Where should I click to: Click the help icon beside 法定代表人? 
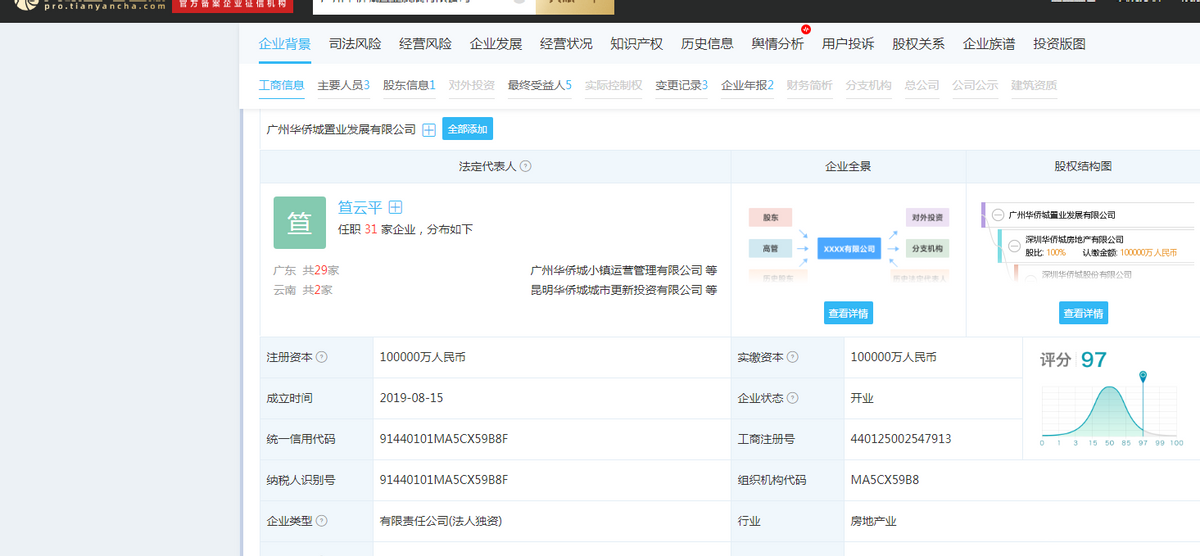[525, 167]
